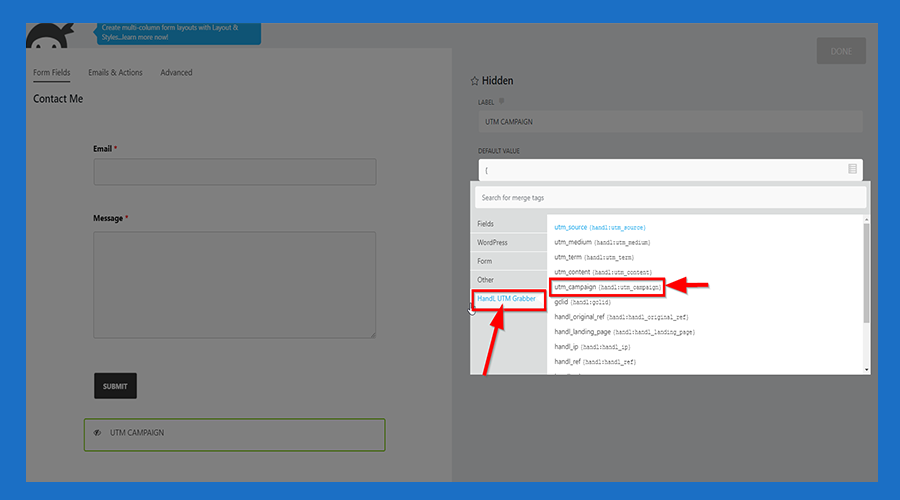Click the Email input field

pos(235,172)
